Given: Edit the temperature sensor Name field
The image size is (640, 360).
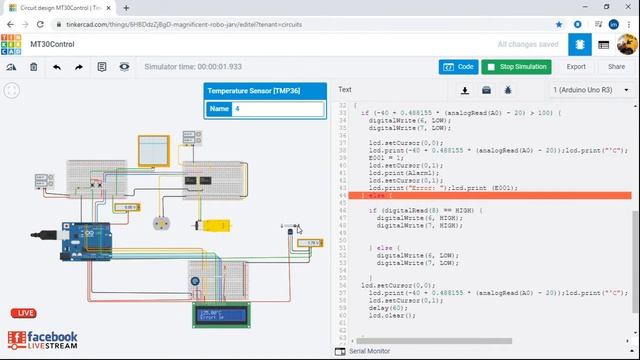Looking at the screenshot, I should coord(278,109).
